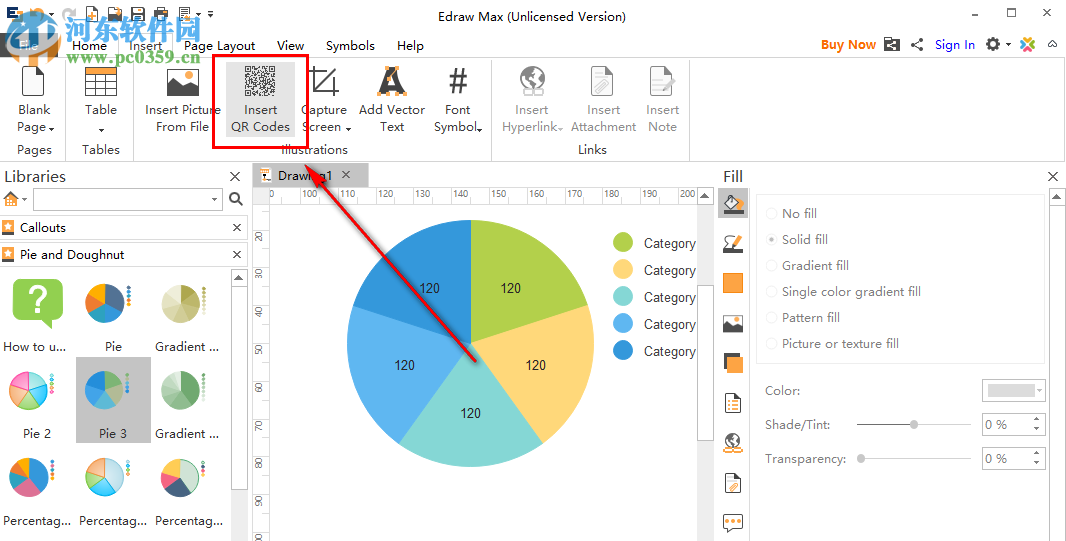Adjust the Shade/Tint slider handle
This screenshot has height=541, width=1066.
click(x=914, y=424)
